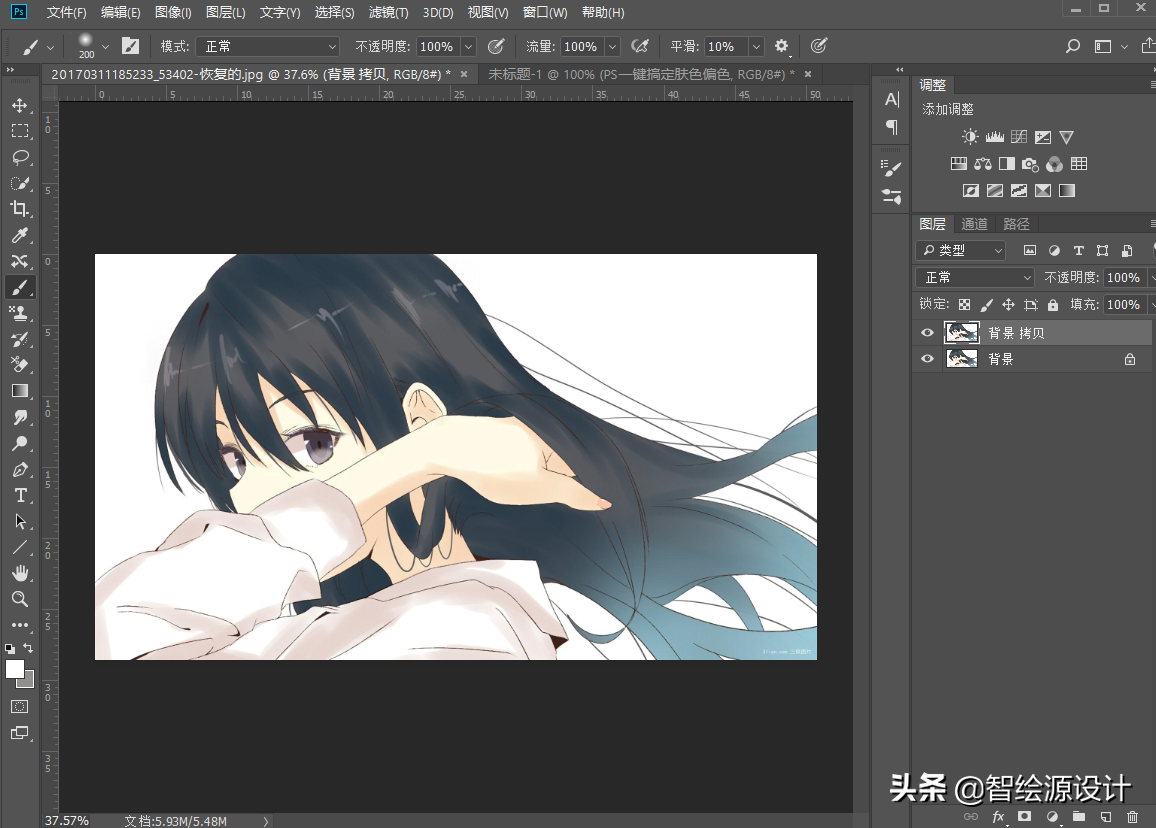This screenshot has height=828, width=1156.
Task: Select the Gradient tool
Action: coord(20,391)
